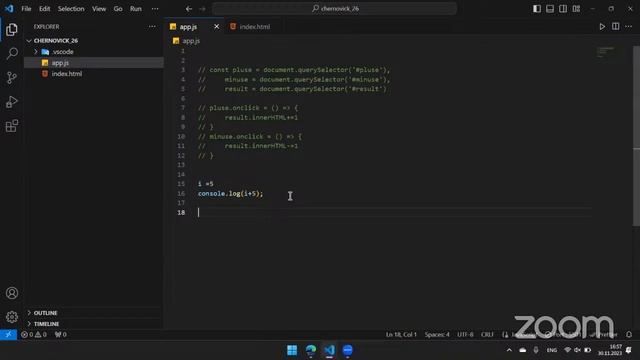
Task: Click the ports forwarded indicator in the status bar
Action: (60, 335)
